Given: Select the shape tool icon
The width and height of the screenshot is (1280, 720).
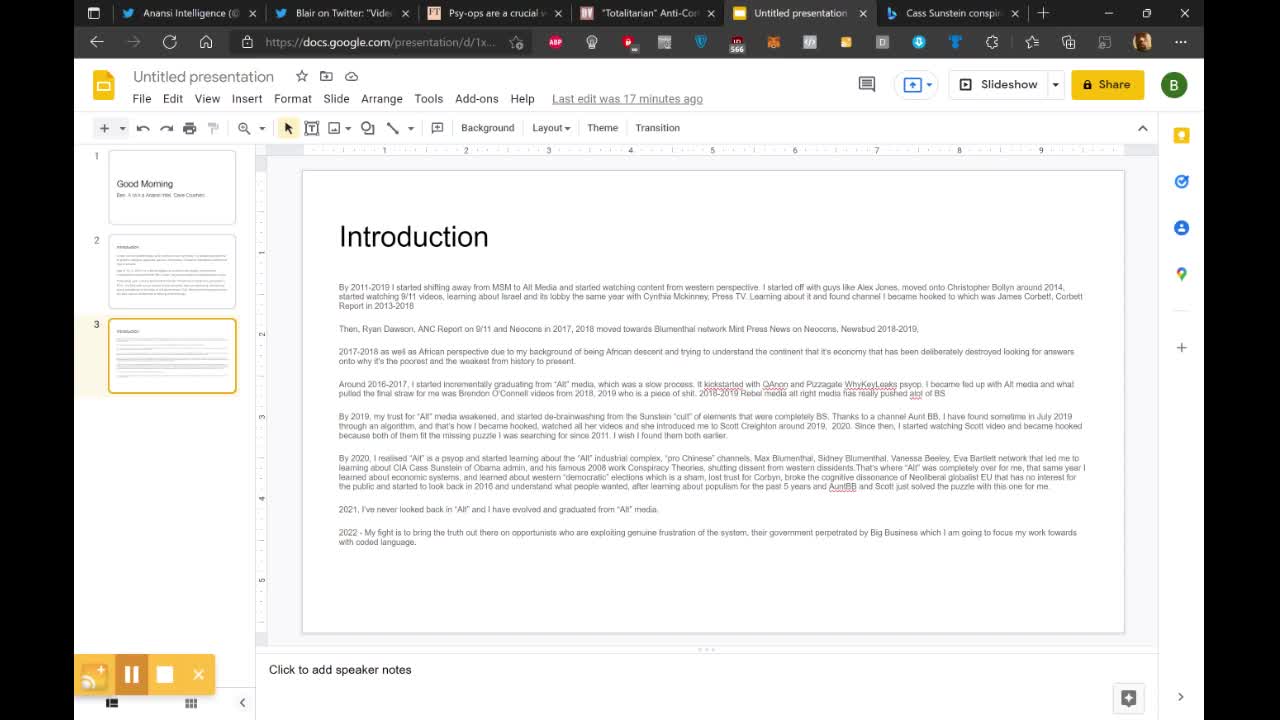Looking at the screenshot, I should (x=367, y=128).
